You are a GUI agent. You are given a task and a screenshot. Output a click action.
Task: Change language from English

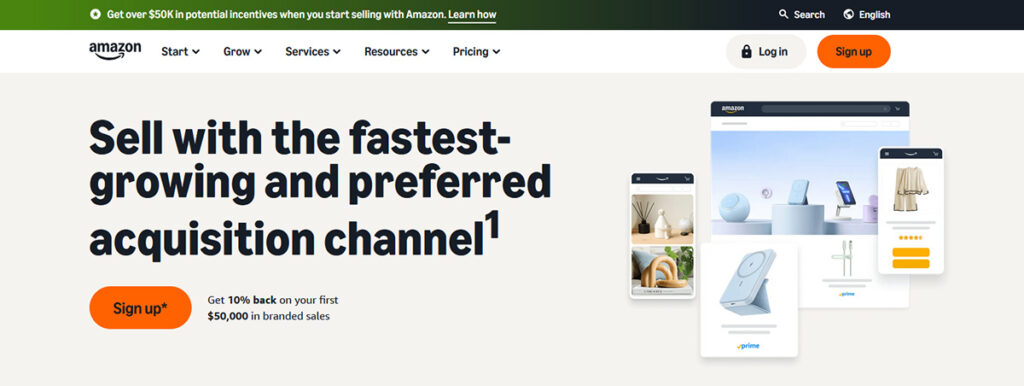(x=867, y=14)
